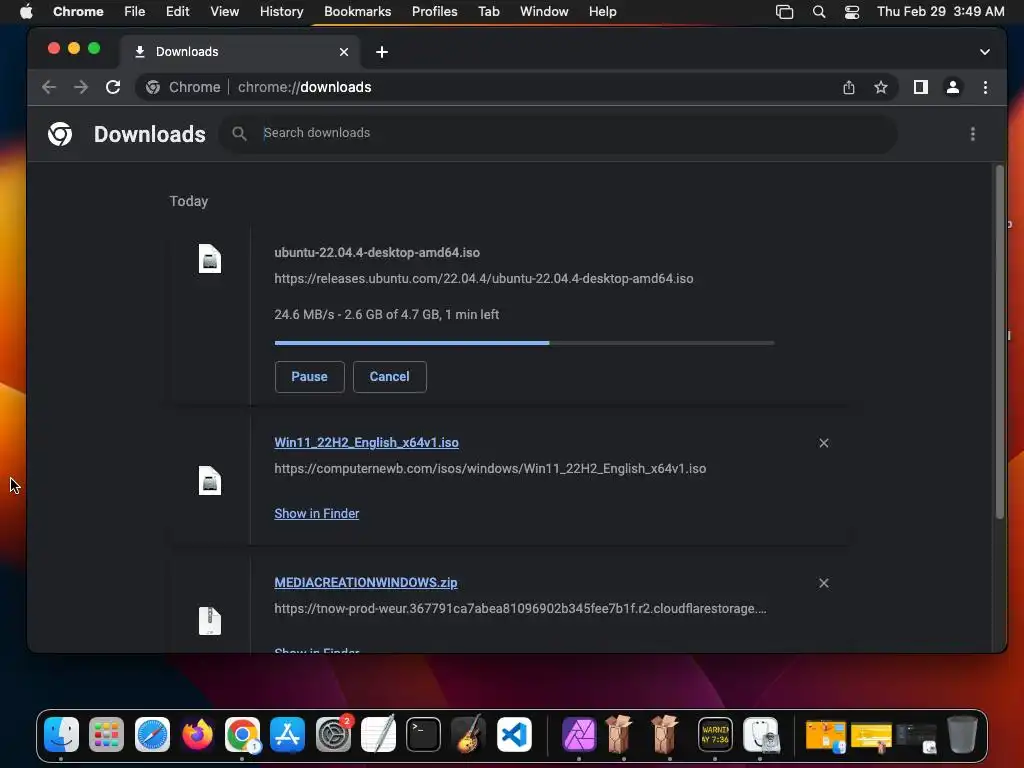Image resolution: width=1024 pixels, height=768 pixels.
Task: Select ubuntu-22.04.4-desktop-amd64.iso filename text
Action: (377, 253)
